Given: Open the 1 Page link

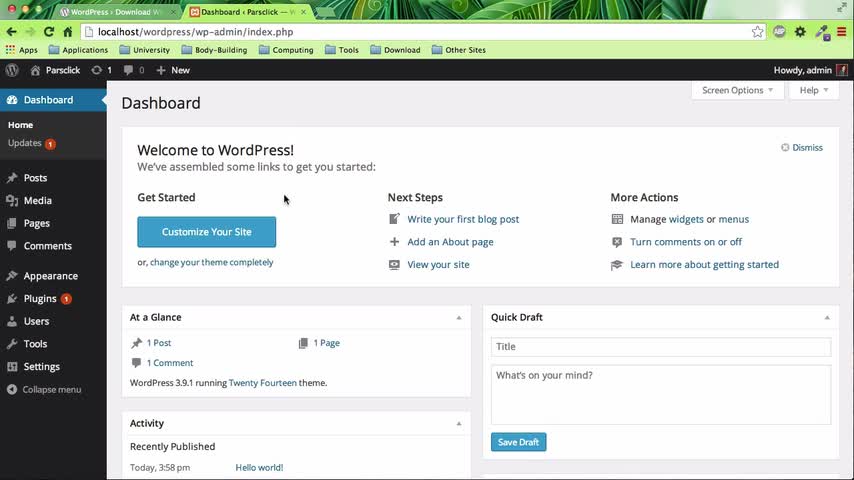Looking at the screenshot, I should 326,343.
